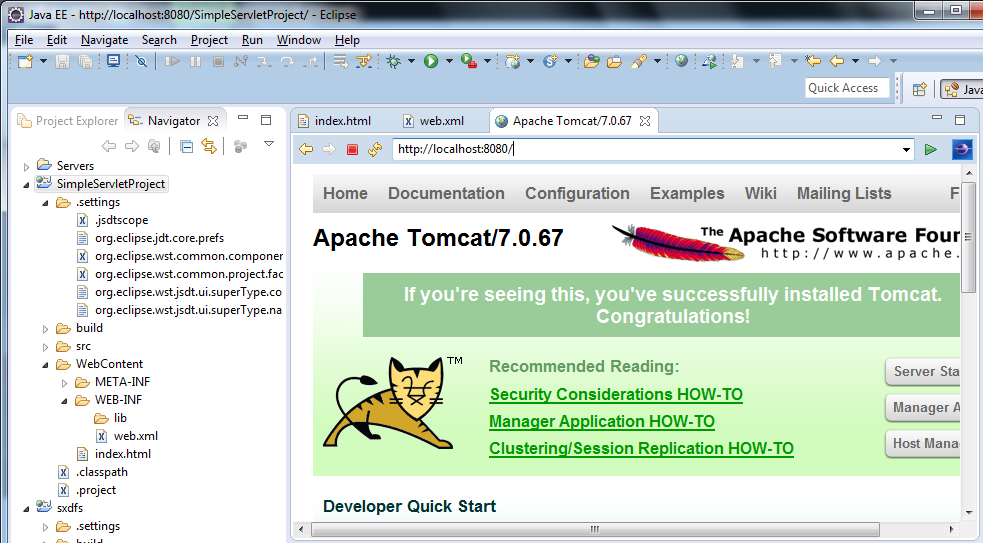Click the green Go to URL arrow
The image size is (983, 543).
click(x=931, y=149)
